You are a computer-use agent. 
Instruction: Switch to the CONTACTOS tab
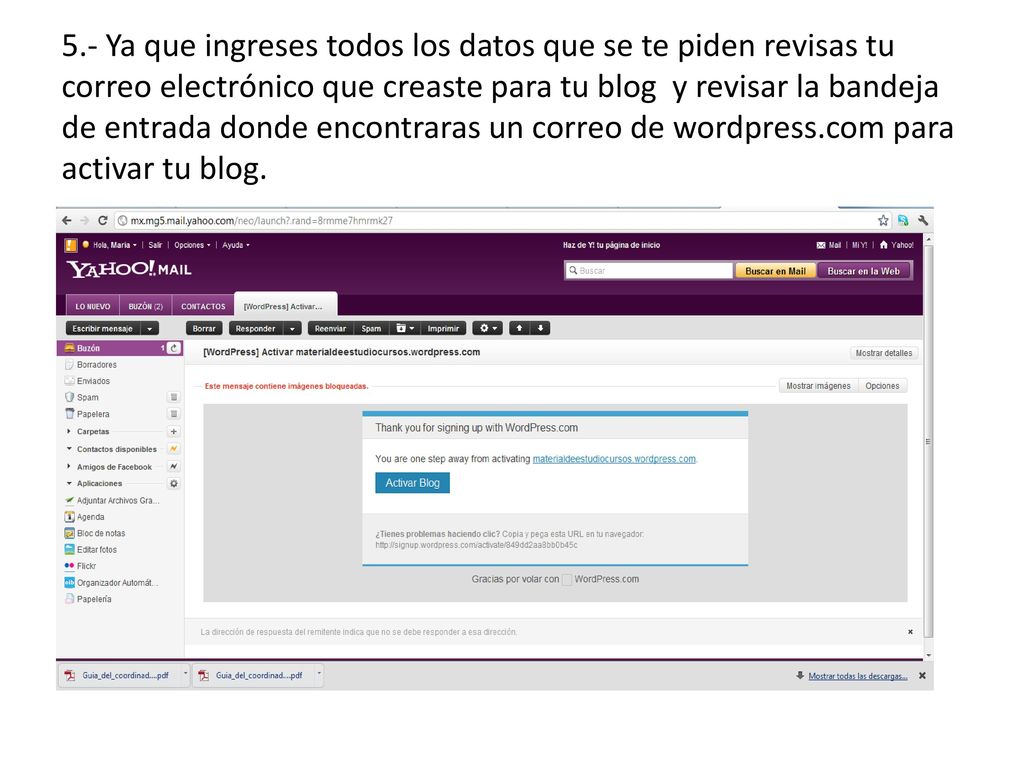point(203,306)
